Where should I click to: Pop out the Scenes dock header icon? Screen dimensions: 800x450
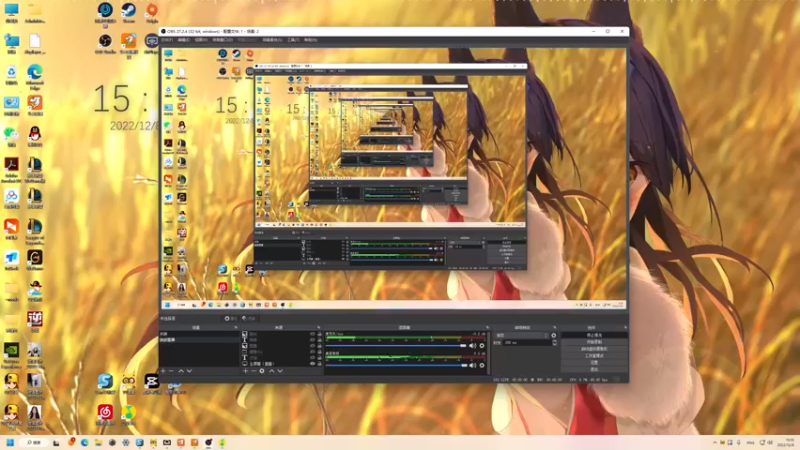(236, 328)
